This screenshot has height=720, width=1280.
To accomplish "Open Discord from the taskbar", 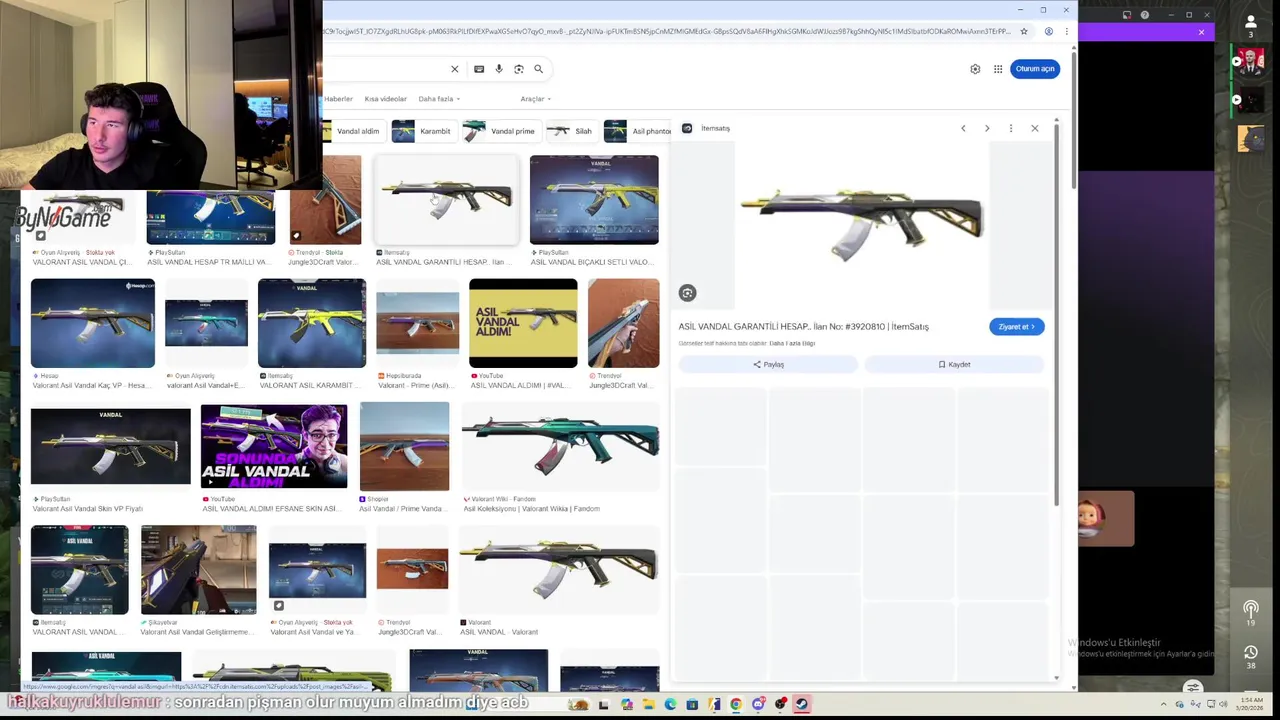I will pyautogui.click(x=758, y=704).
